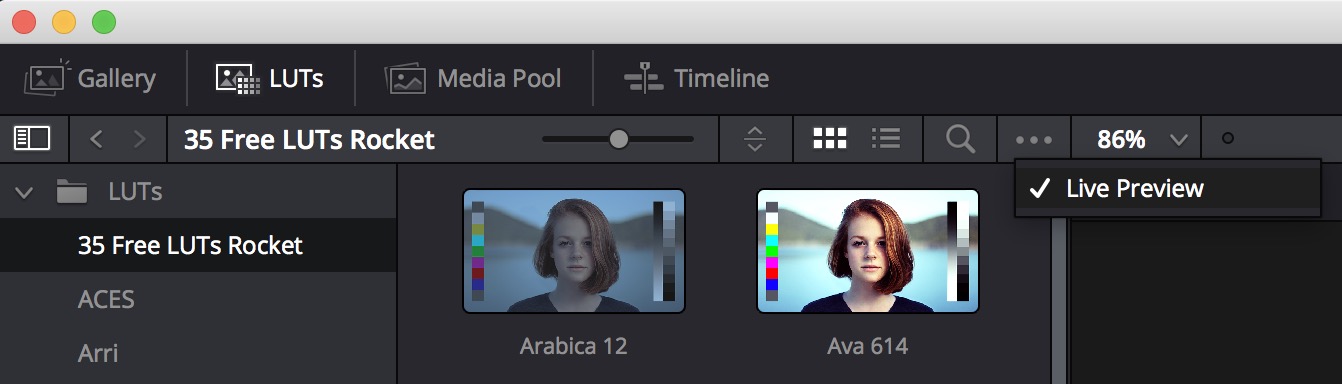Screen dimensions: 1342x384
Task: Maximize window with the green button
Action: (x=103, y=21)
